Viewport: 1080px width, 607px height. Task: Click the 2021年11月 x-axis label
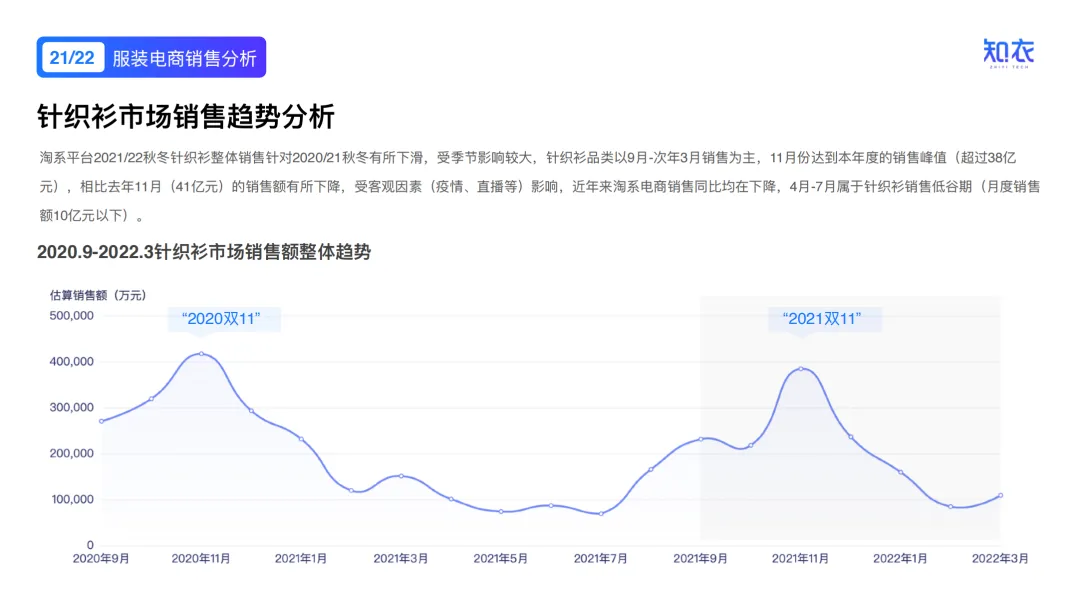800,559
